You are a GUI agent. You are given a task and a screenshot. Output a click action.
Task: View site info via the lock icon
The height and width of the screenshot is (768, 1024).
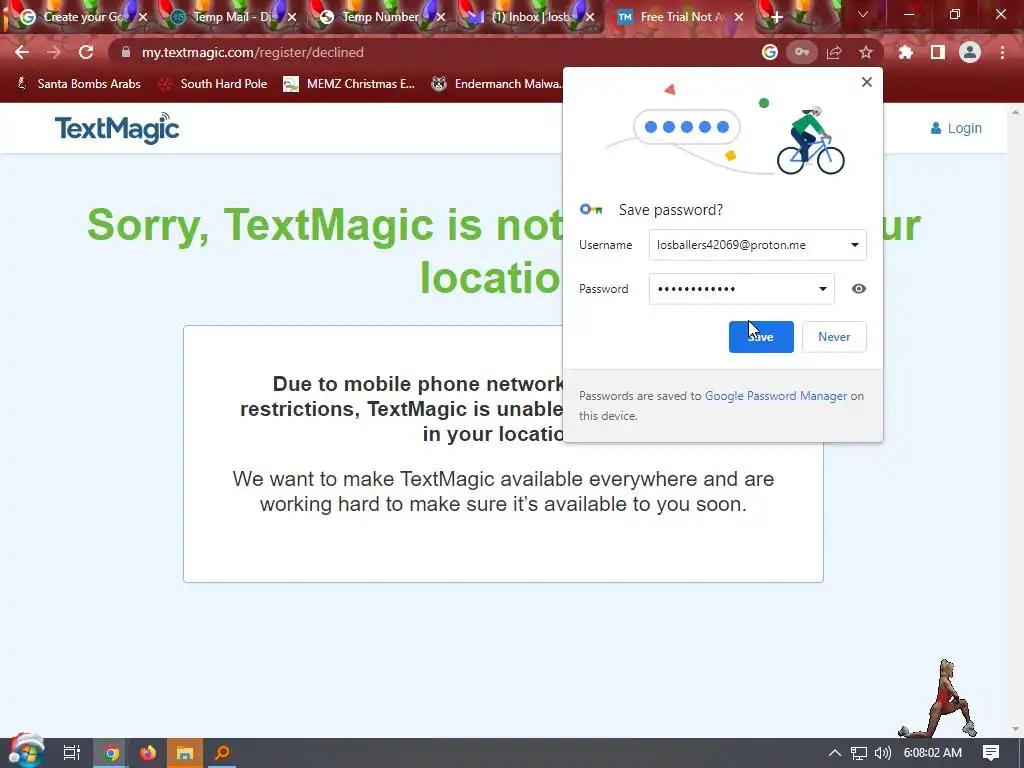[126, 52]
